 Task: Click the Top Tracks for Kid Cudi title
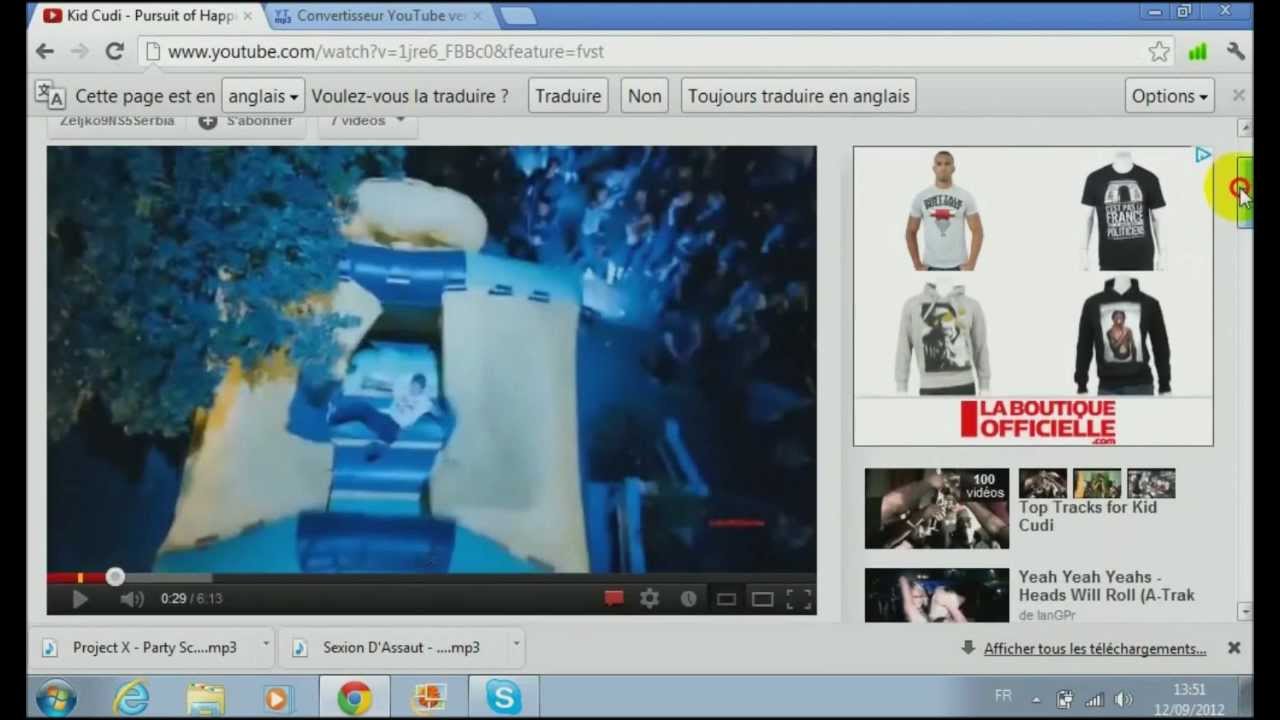point(1087,516)
